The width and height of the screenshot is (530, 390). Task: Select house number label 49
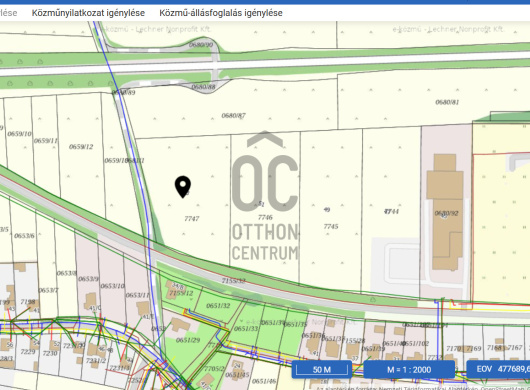pyautogui.click(x=327, y=210)
